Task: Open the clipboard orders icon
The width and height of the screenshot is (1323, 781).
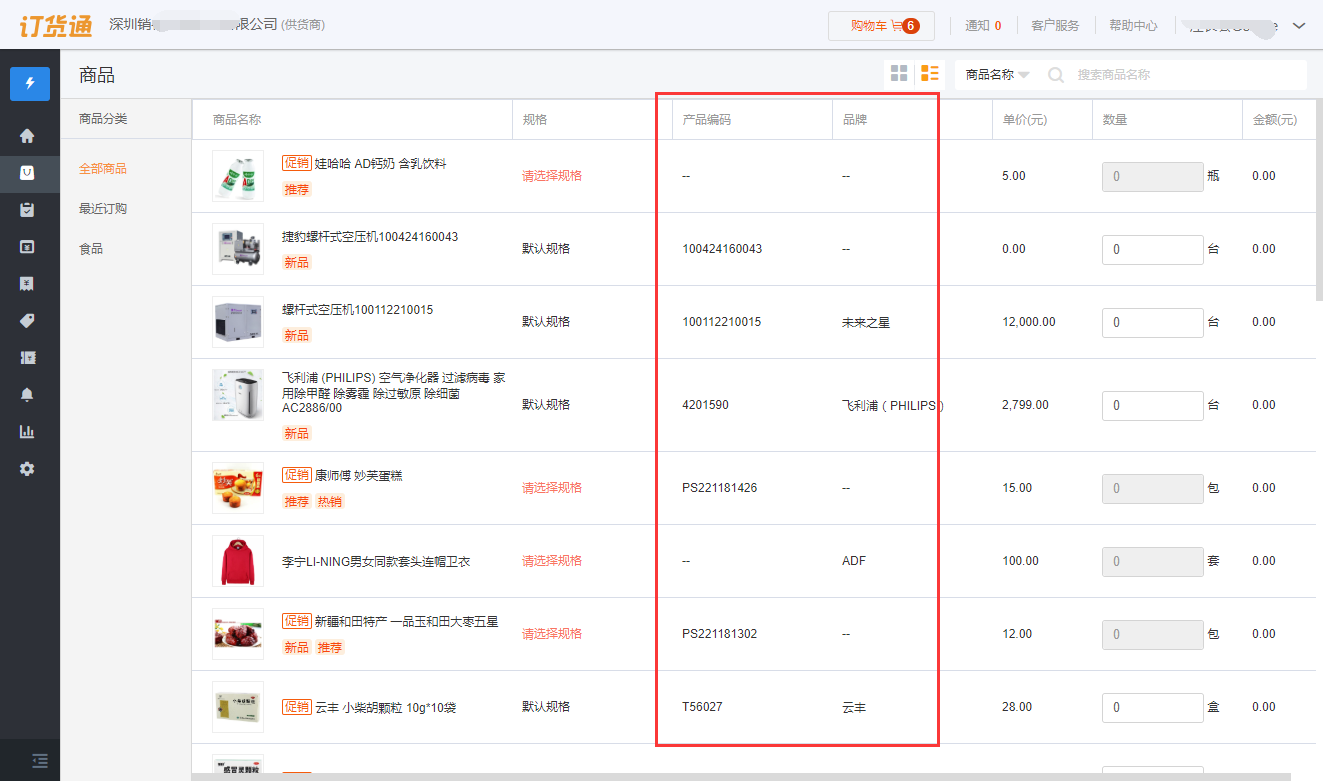Action: [27, 210]
